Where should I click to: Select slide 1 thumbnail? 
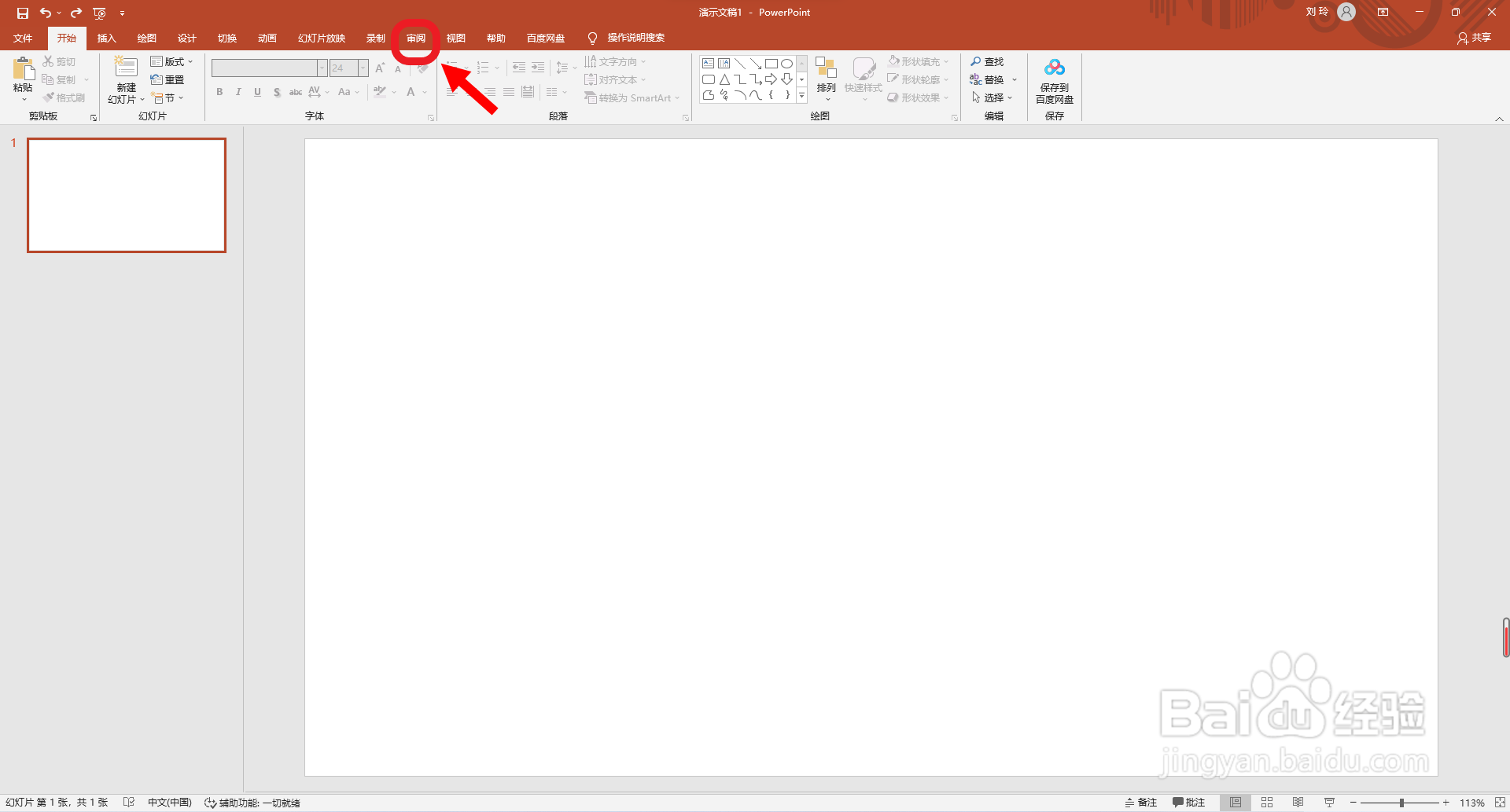coord(127,195)
